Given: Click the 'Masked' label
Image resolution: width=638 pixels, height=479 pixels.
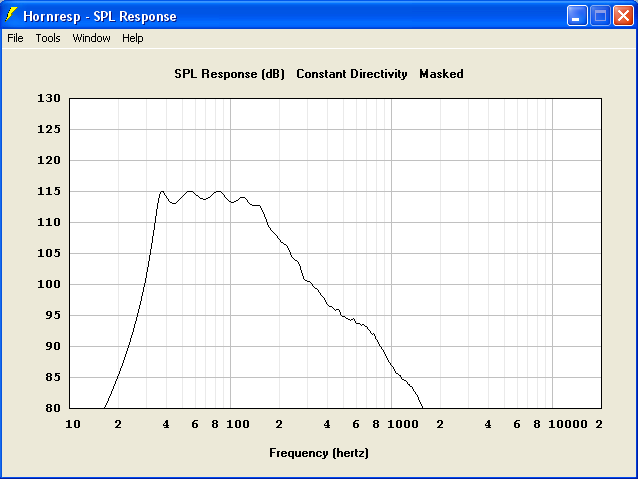Looking at the screenshot, I should (x=441, y=74).
